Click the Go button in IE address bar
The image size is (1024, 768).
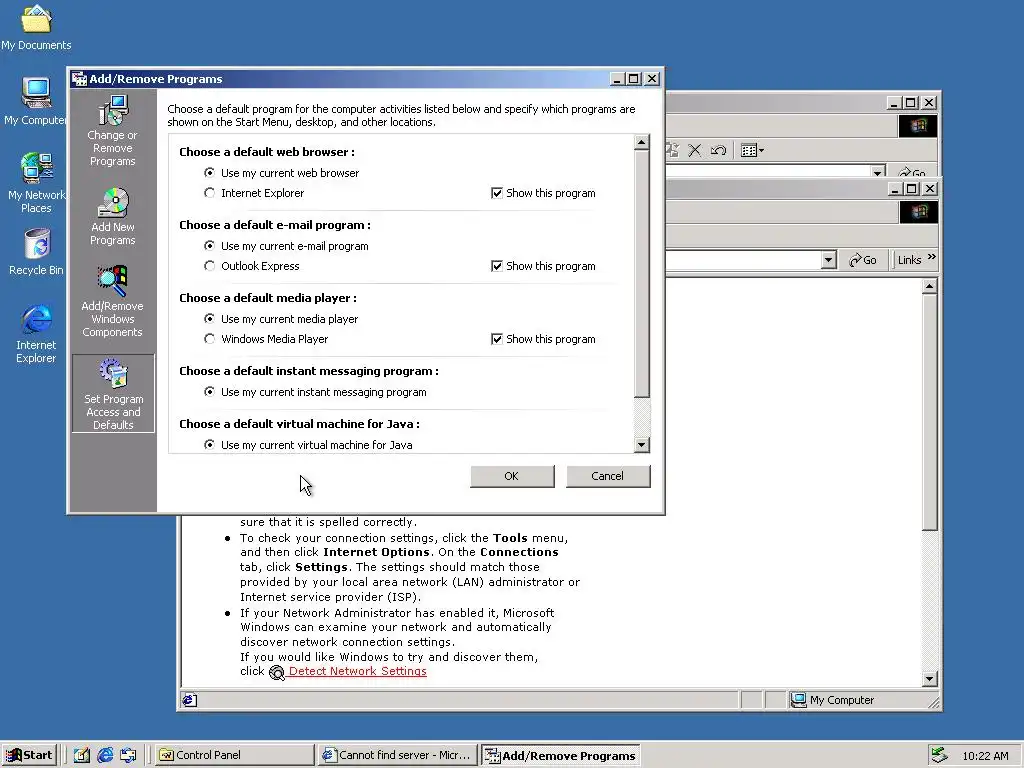point(863,260)
